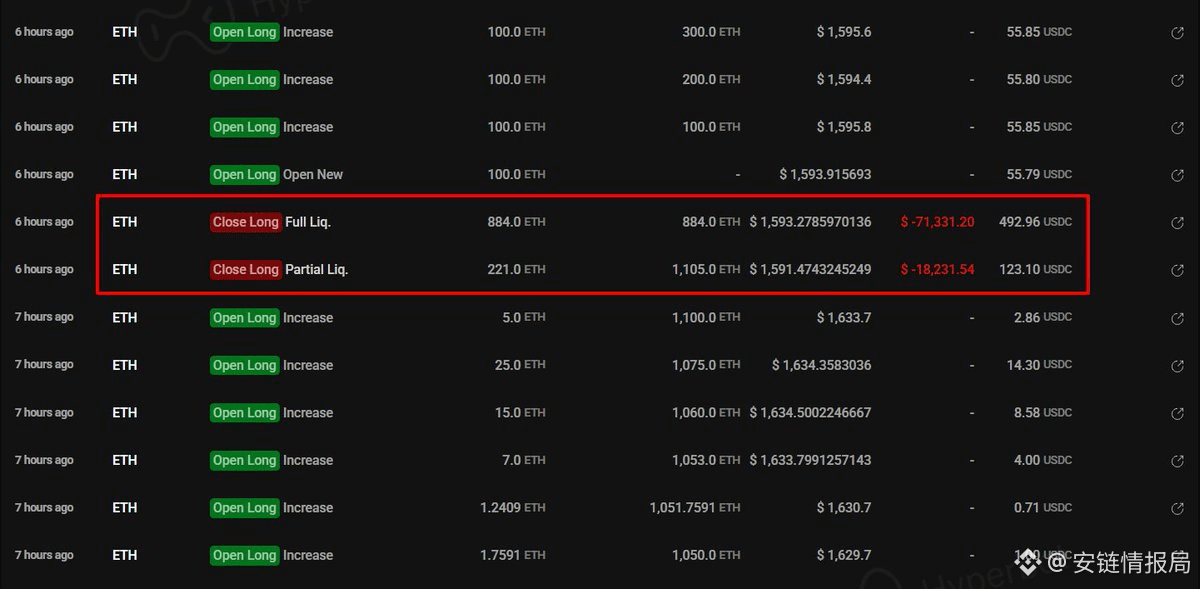Open external link icon on $1,594.4 row
Viewport: 1200px width, 589px height.
pyautogui.click(x=1177, y=80)
